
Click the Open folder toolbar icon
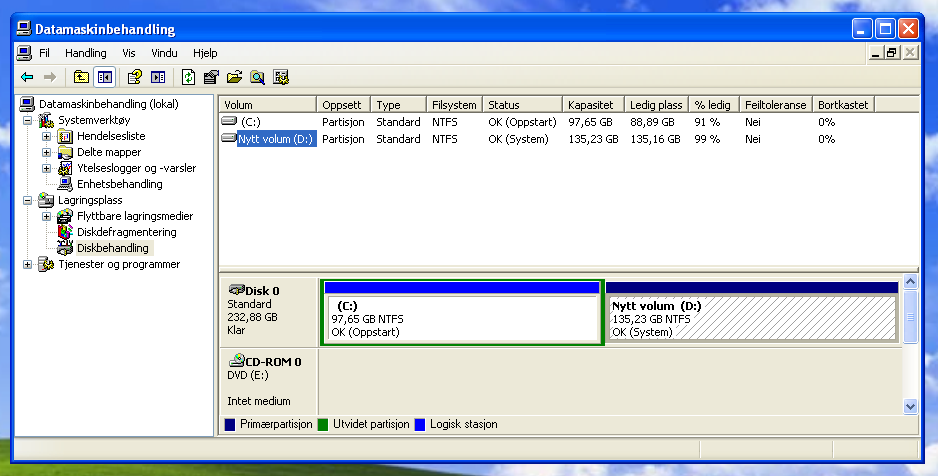point(234,77)
